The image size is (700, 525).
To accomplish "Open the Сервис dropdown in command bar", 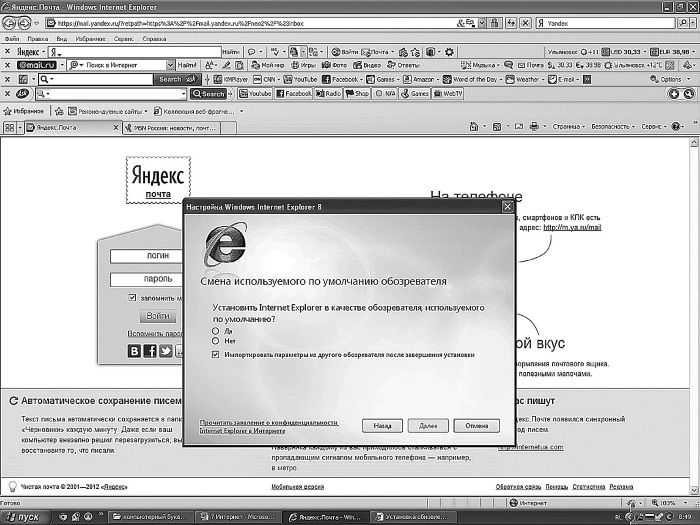I will point(655,127).
